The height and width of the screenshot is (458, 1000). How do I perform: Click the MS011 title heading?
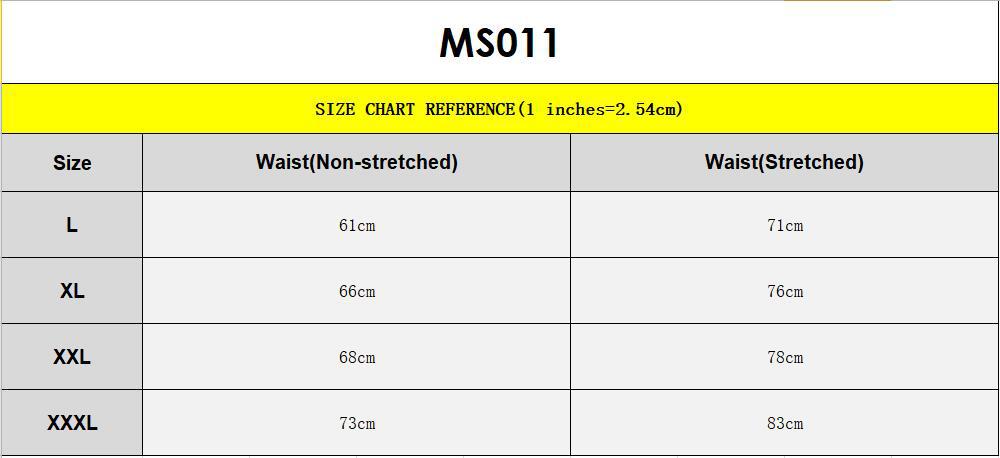tap(499, 43)
